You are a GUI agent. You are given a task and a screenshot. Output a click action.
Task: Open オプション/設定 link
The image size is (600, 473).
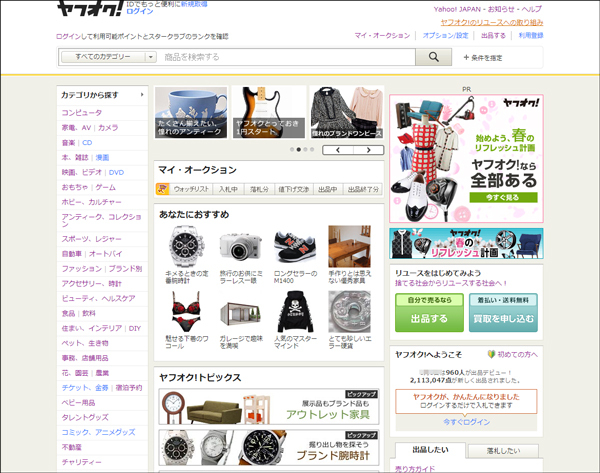445,35
